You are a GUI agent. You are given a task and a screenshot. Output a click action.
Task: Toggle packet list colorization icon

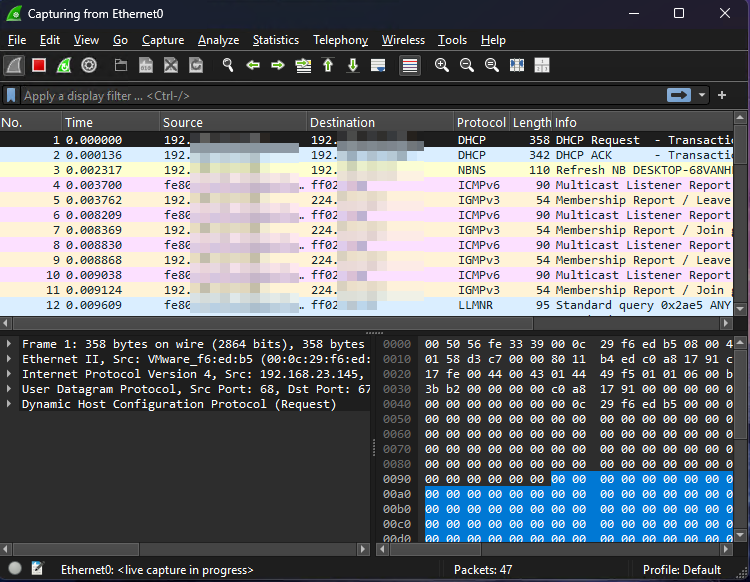point(410,65)
